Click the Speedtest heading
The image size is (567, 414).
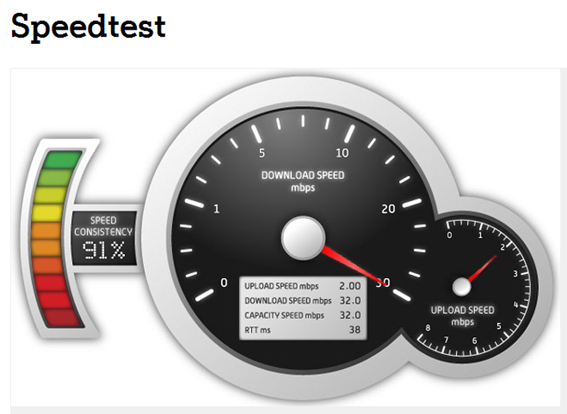pyautogui.click(x=89, y=28)
